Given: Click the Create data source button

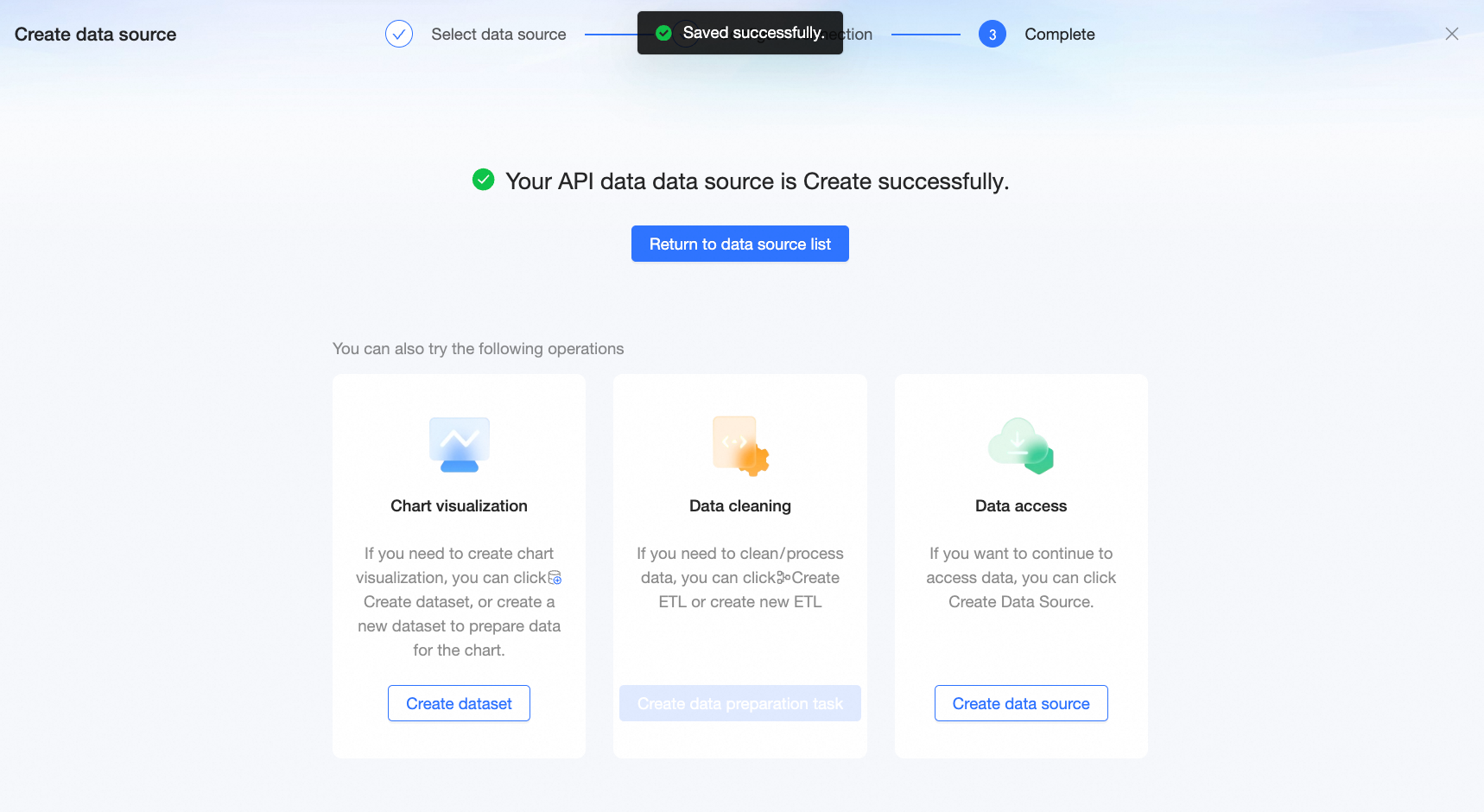Looking at the screenshot, I should coord(1021,703).
